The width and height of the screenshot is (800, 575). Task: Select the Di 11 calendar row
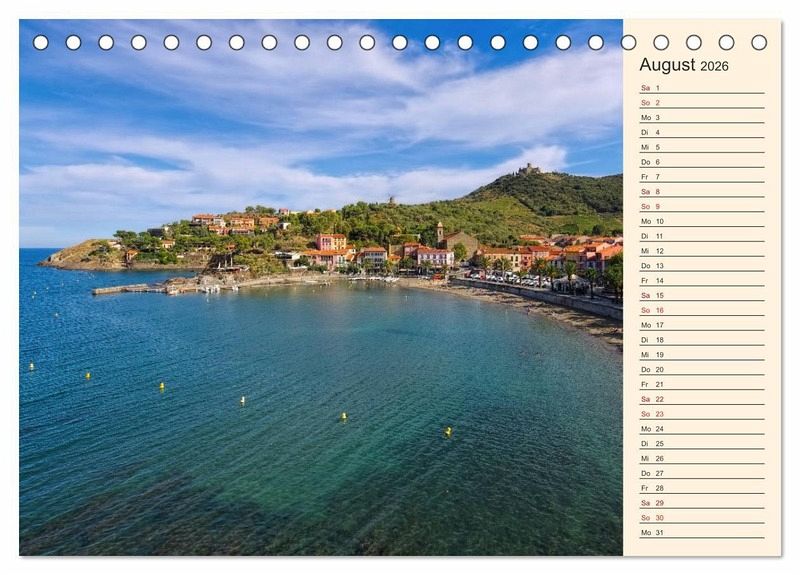tap(702, 236)
